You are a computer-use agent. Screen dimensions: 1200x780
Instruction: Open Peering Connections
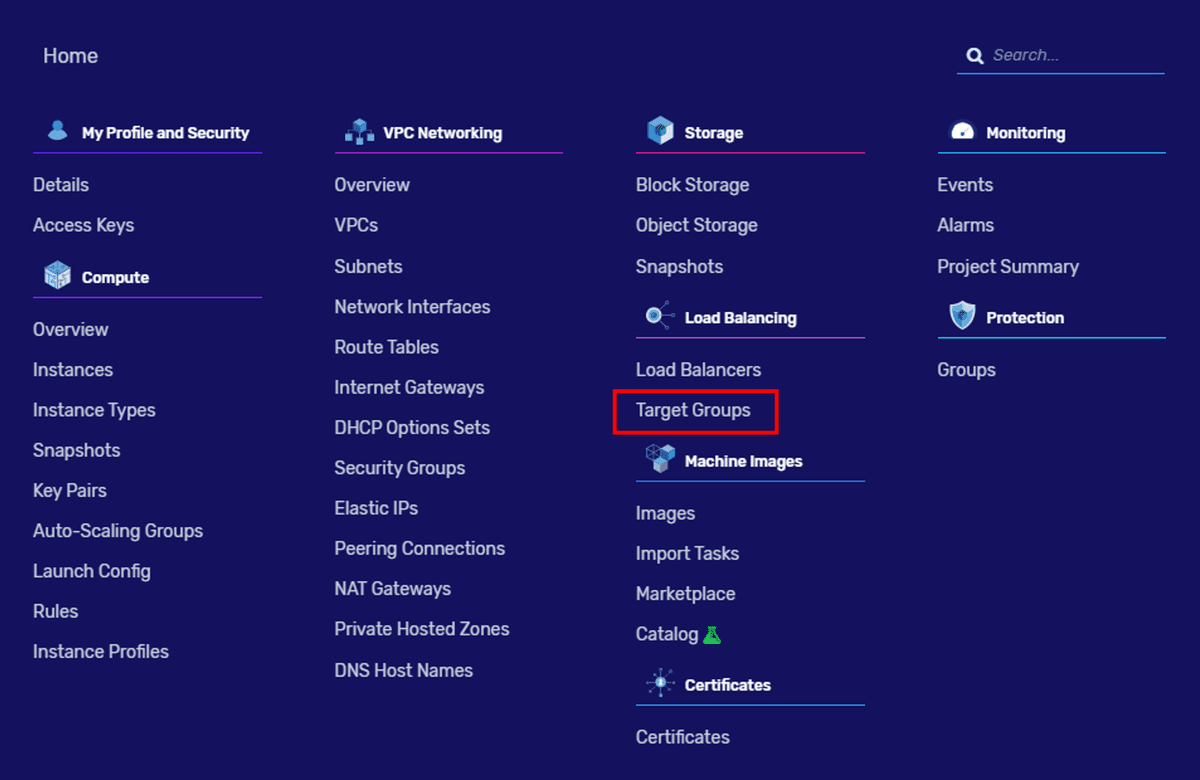coord(420,549)
